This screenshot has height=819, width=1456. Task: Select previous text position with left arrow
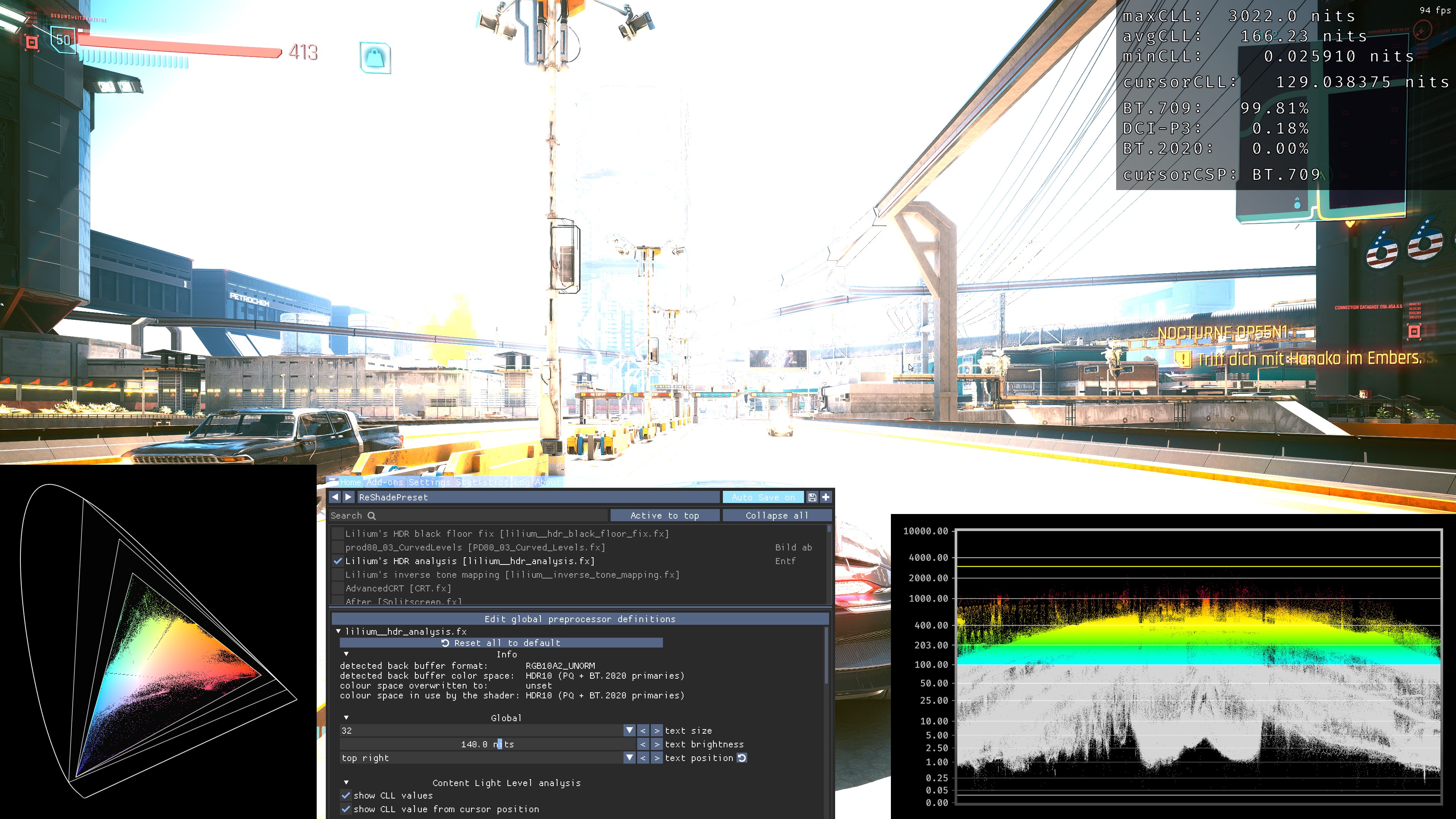642,758
